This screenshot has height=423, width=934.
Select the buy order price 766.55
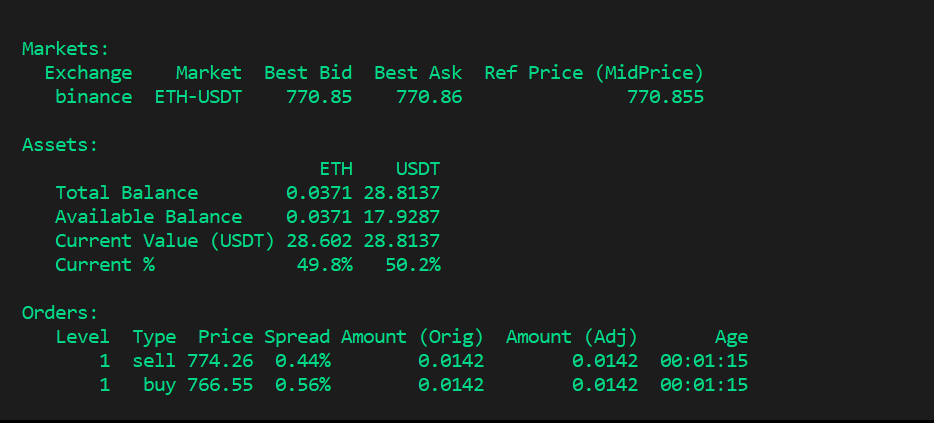[x=220, y=385]
